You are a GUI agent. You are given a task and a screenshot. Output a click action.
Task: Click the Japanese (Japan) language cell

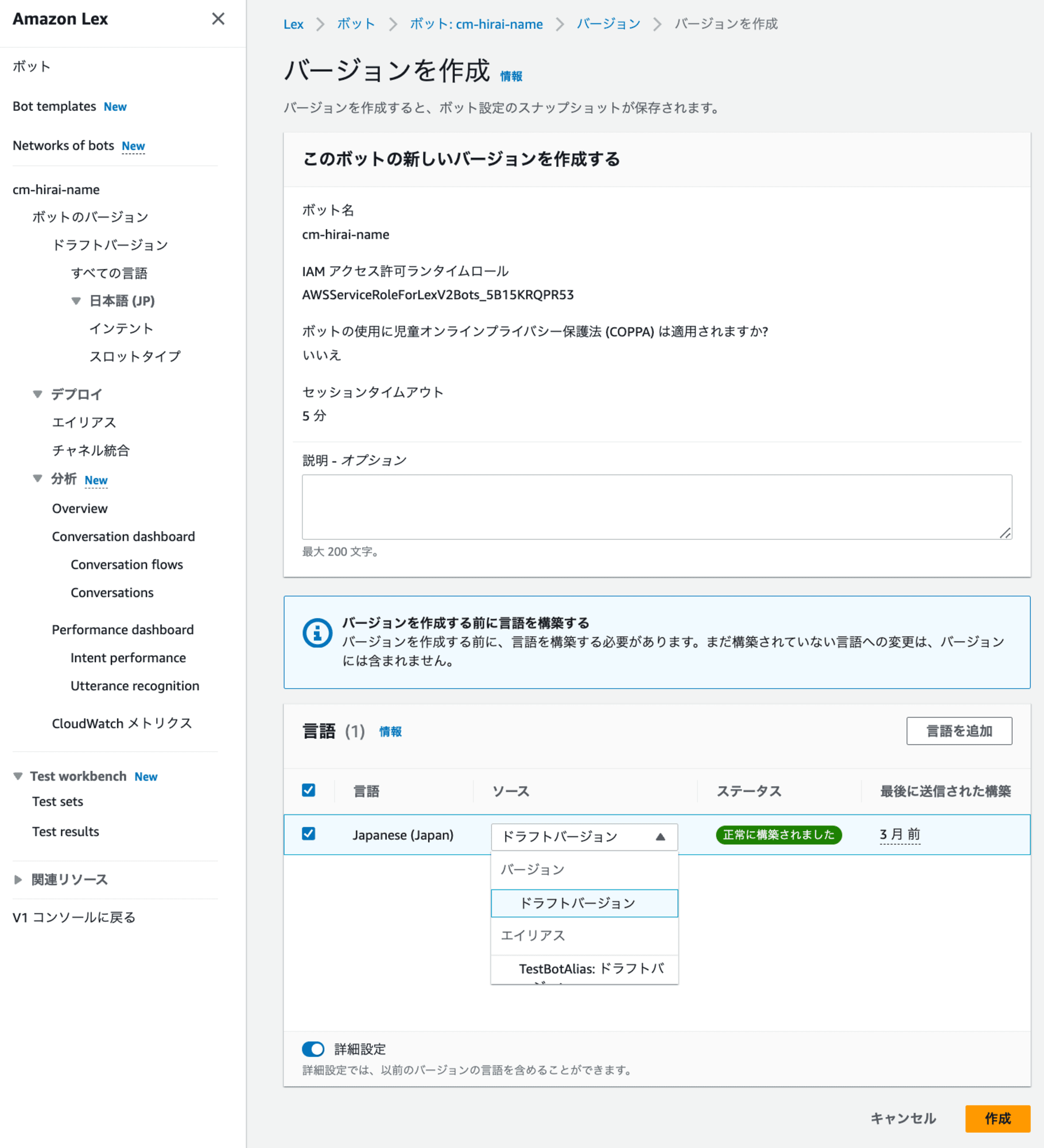403,835
